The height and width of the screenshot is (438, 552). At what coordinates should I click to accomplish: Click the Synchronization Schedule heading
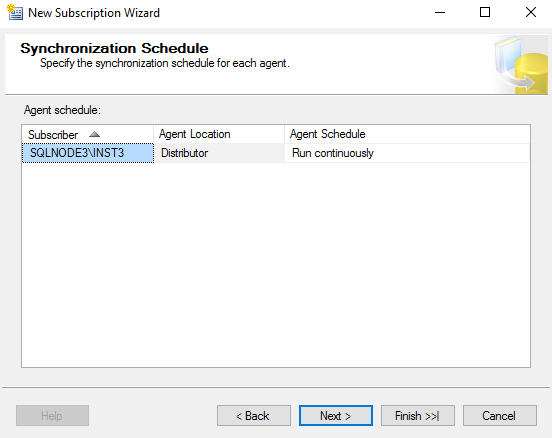(114, 48)
